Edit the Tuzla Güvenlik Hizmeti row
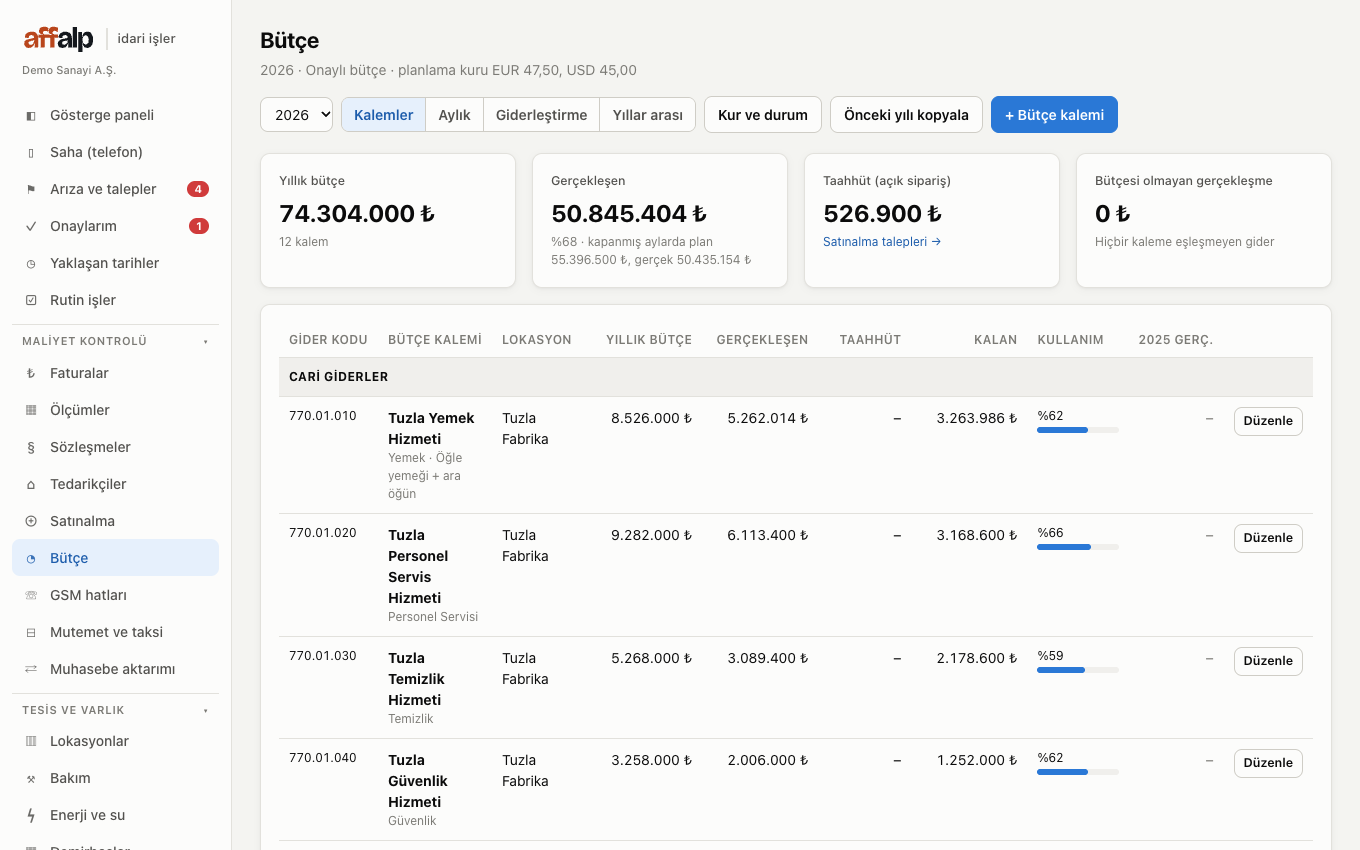The height and width of the screenshot is (850, 1360). [x=1268, y=763]
